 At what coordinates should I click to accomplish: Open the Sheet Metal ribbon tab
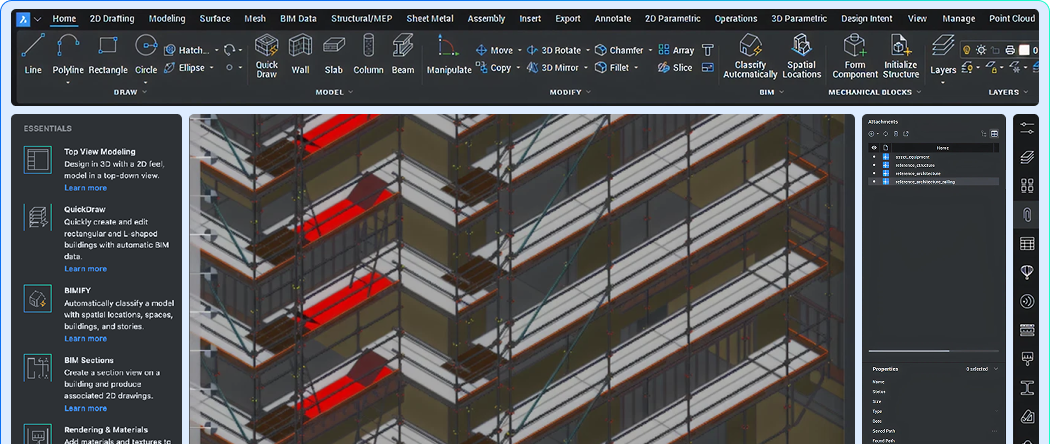(429, 18)
